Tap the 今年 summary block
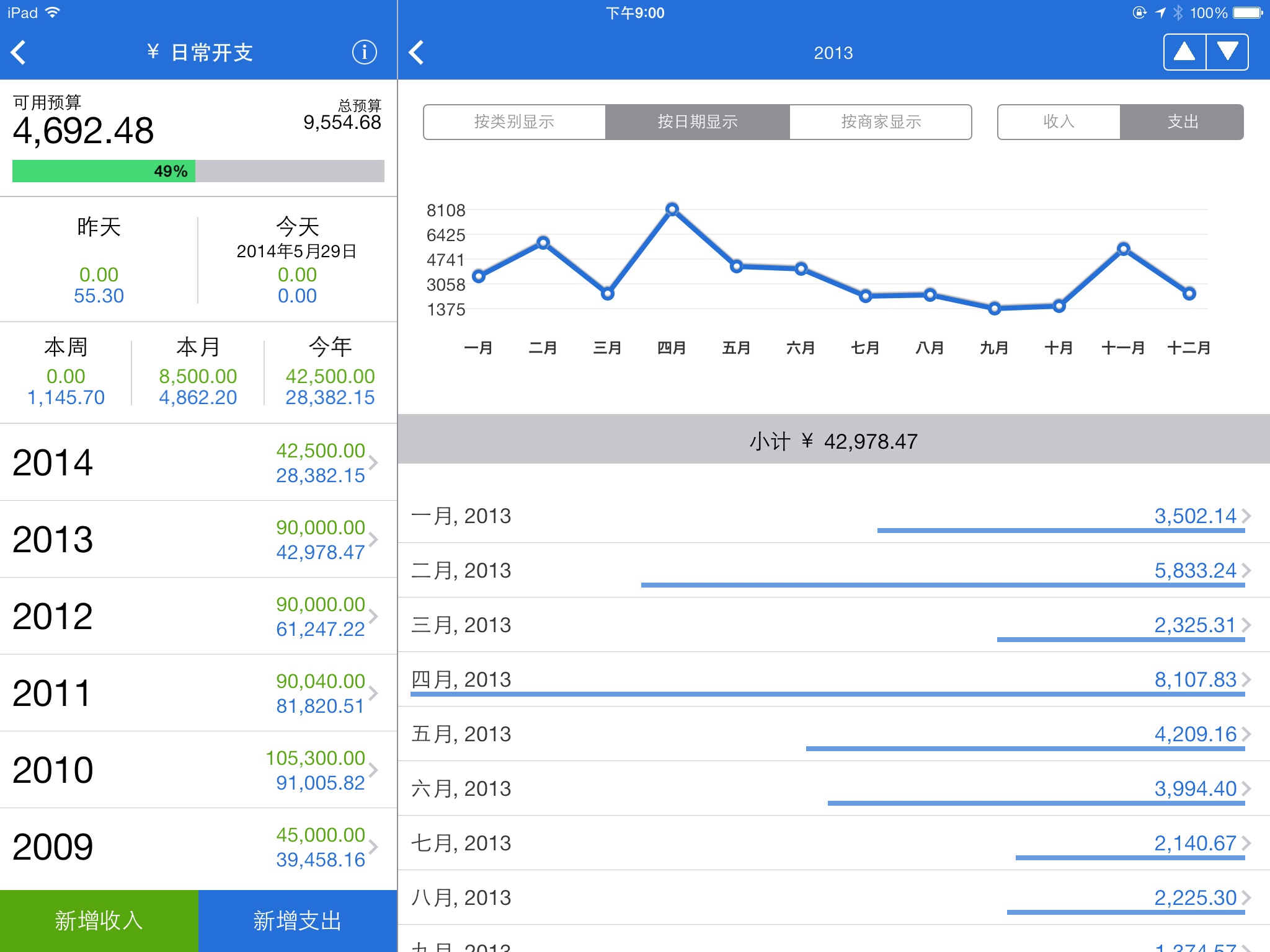Screen dimensions: 1270x952 click(331, 372)
